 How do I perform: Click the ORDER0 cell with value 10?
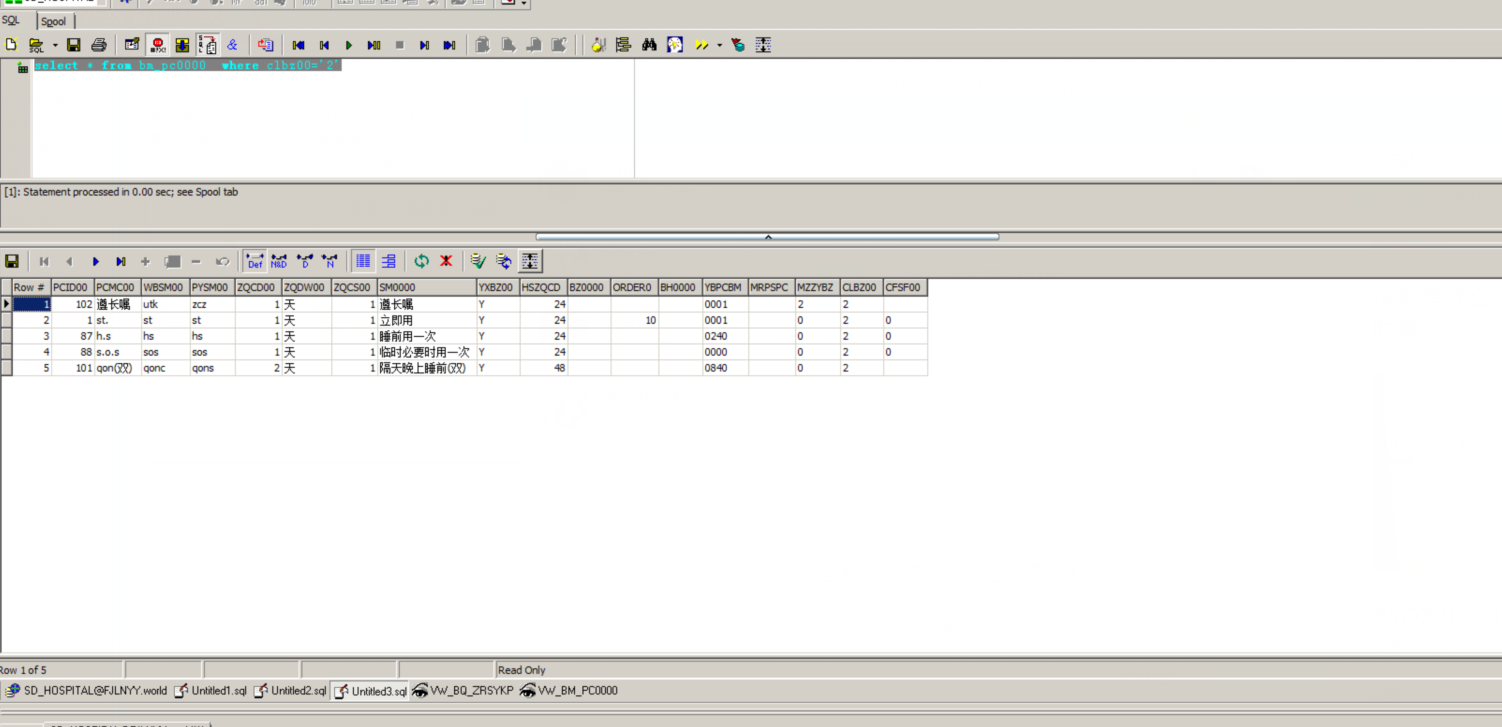tap(635, 320)
